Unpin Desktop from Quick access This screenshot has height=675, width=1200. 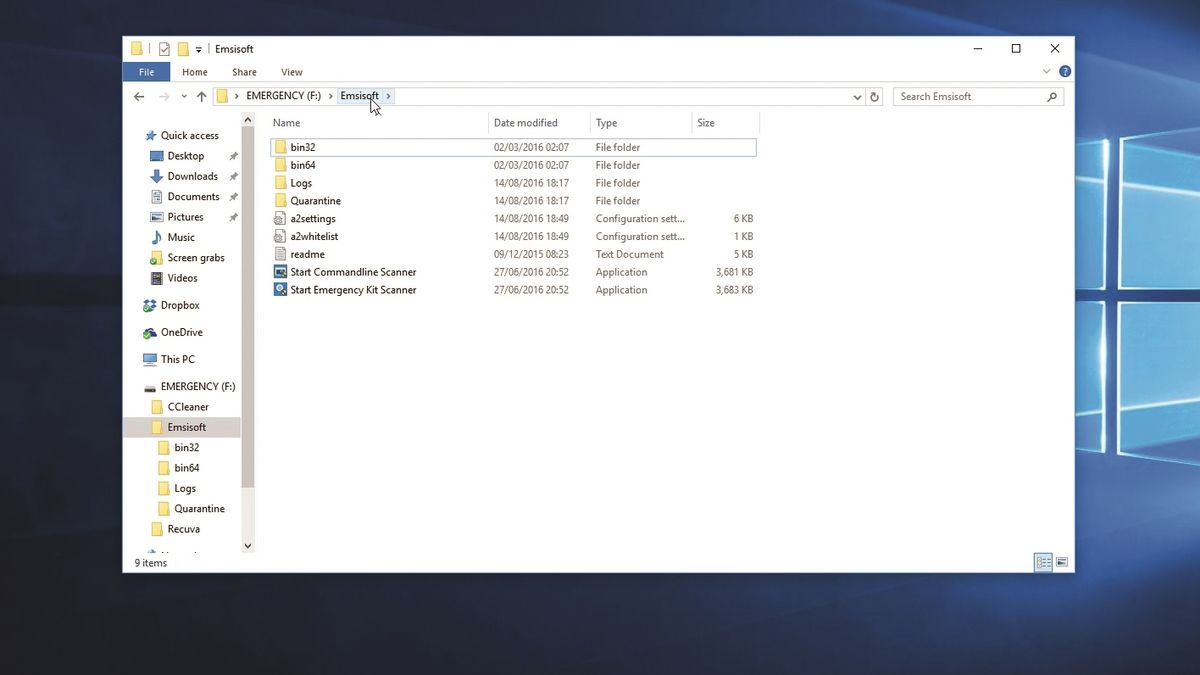coord(232,156)
